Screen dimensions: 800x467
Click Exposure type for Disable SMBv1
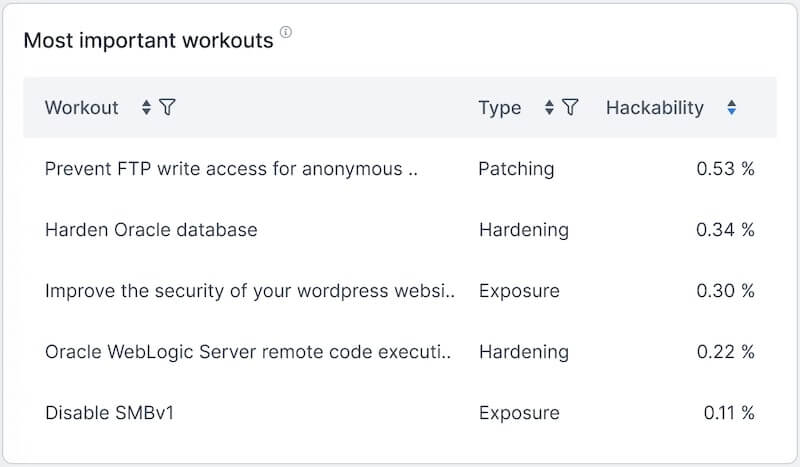point(518,413)
